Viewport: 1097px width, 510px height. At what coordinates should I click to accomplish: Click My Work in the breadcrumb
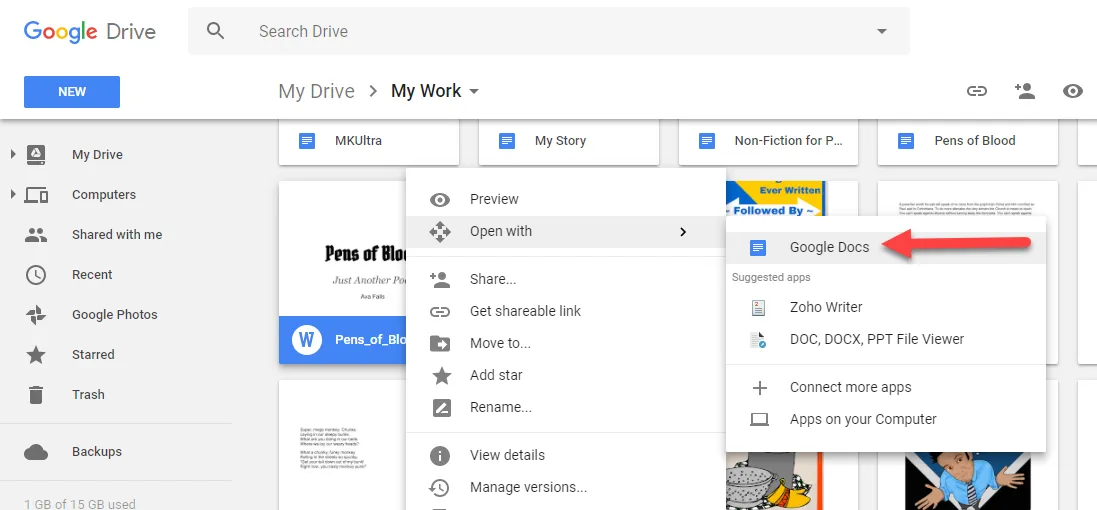click(426, 92)
